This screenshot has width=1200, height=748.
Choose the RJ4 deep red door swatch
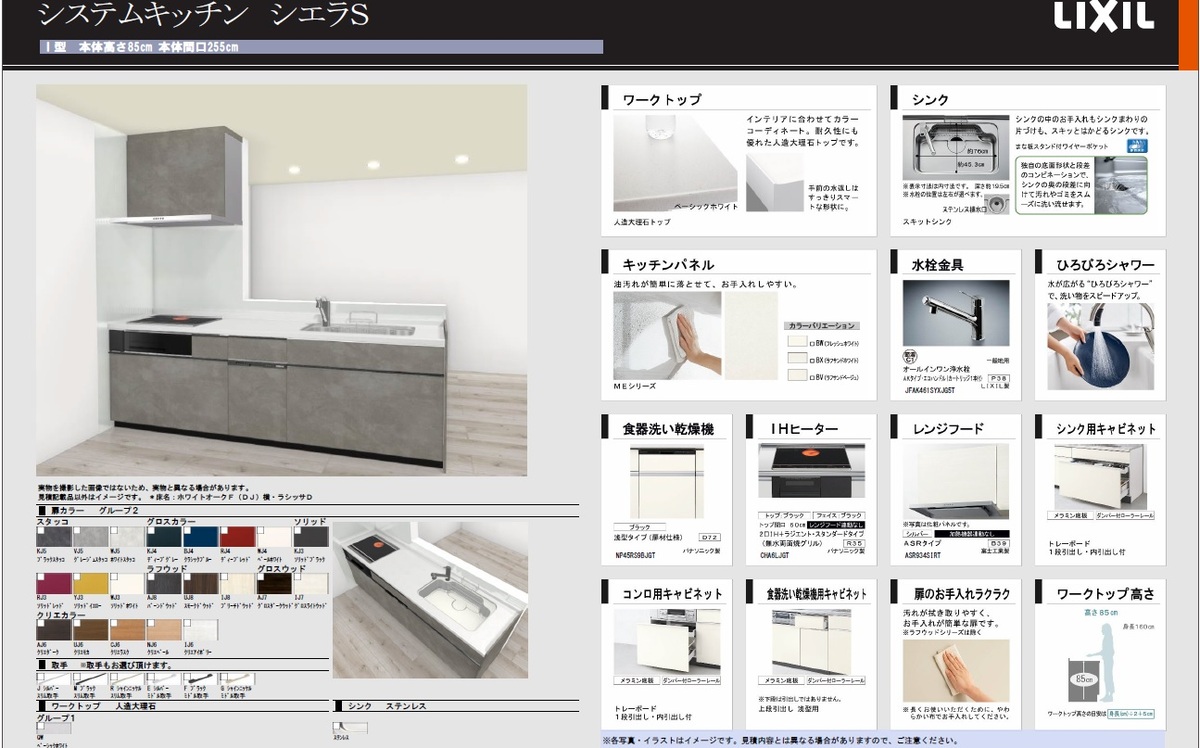(x=236, y=537)
